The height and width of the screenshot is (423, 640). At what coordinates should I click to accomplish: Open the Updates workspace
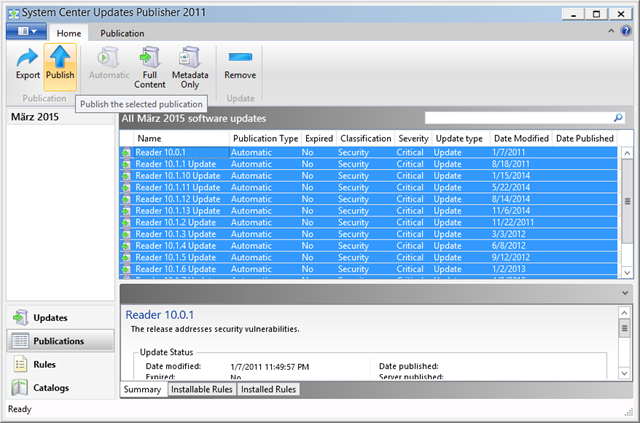click(60, 318)
